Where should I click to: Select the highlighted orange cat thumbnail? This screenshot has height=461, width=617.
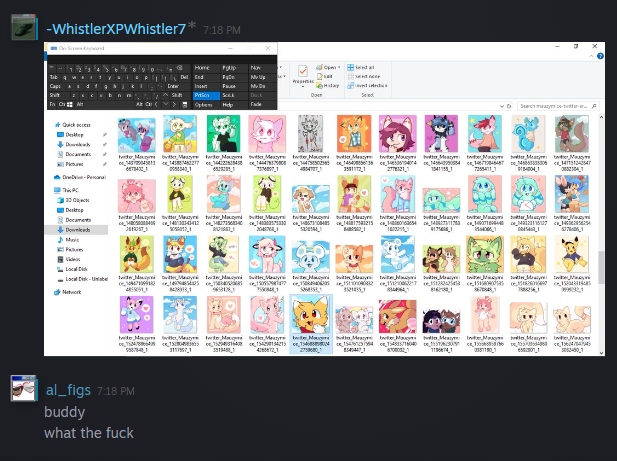[x=311, y=315]
